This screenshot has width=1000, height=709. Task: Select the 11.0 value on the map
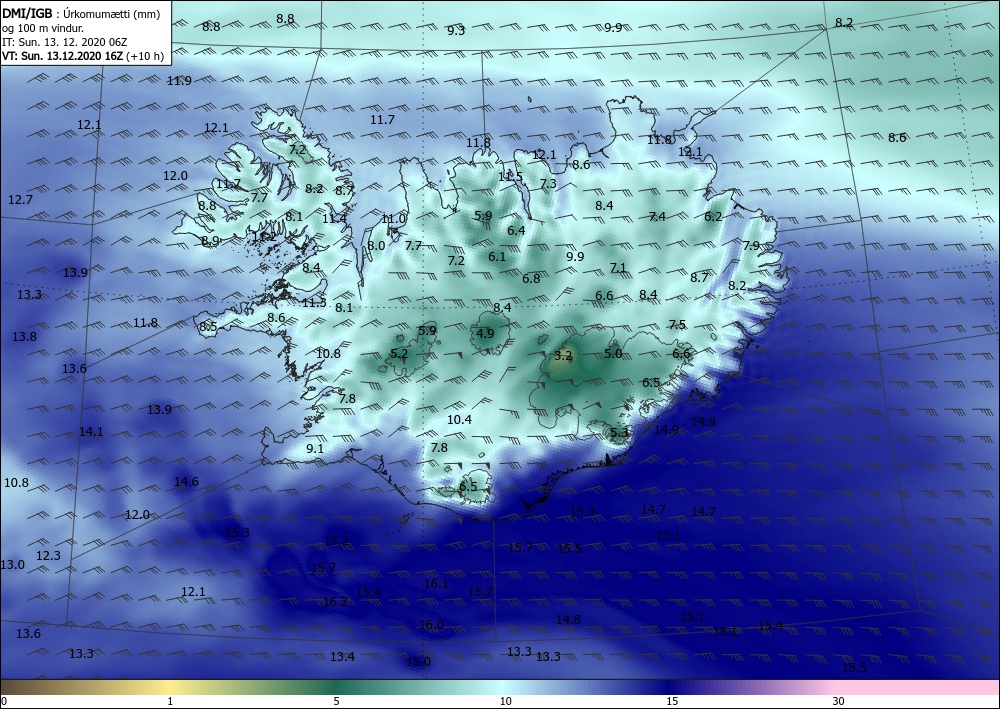tap(393, 219)
